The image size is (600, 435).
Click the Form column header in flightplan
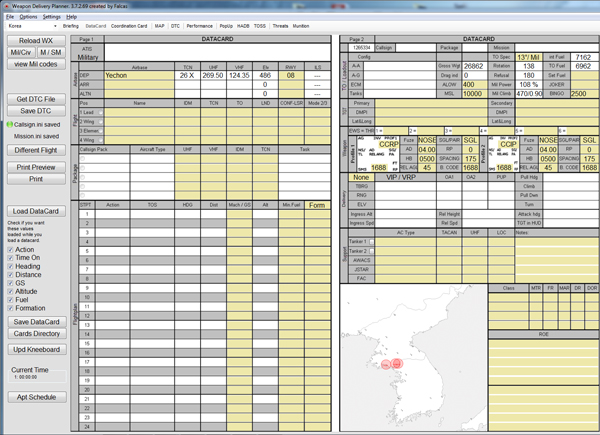(317, 205)
